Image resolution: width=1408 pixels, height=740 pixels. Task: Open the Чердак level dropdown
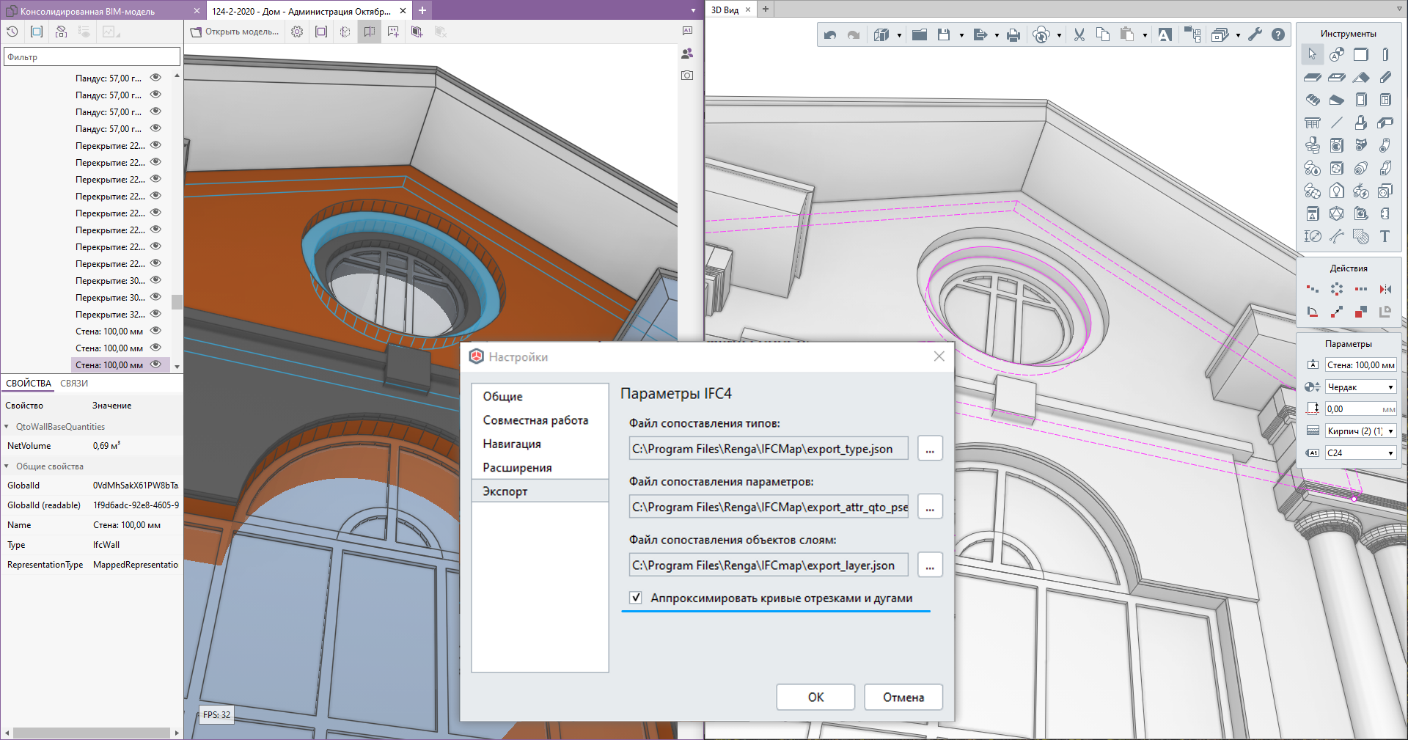point(1390,387)
